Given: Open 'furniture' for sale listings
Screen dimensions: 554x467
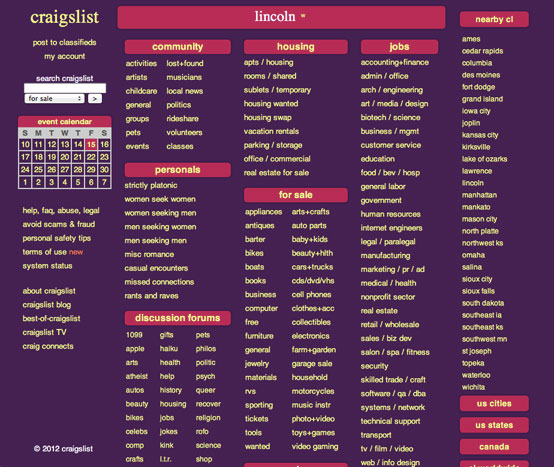Looking at the screenshot, I should [x=259, y=336].
